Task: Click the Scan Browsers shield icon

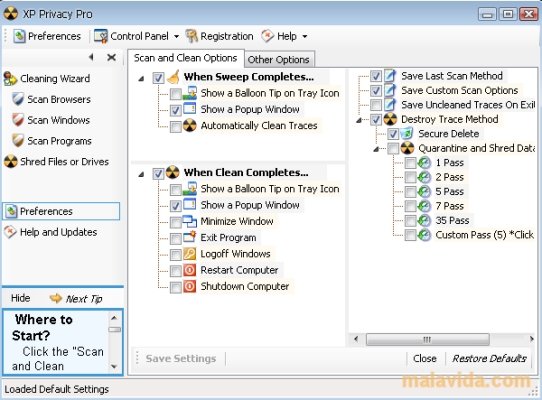Action: [18, 99]
